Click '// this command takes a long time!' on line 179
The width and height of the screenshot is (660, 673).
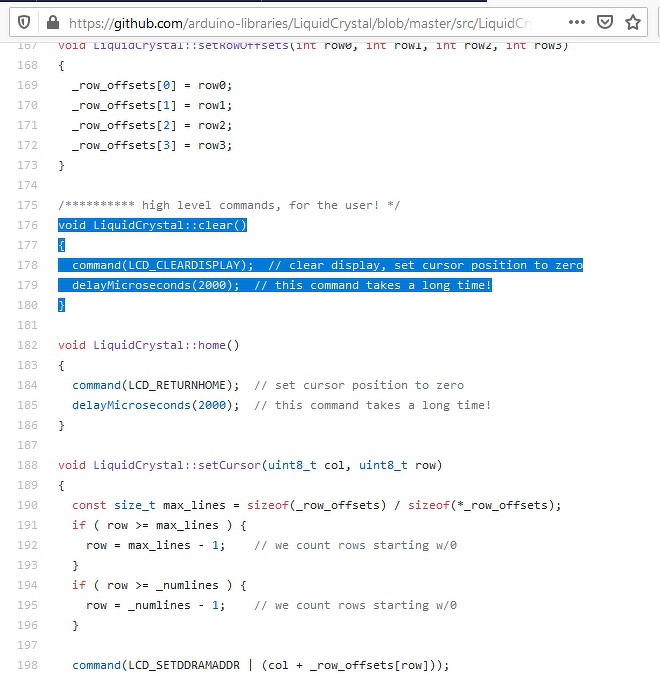tap(372, 285)
